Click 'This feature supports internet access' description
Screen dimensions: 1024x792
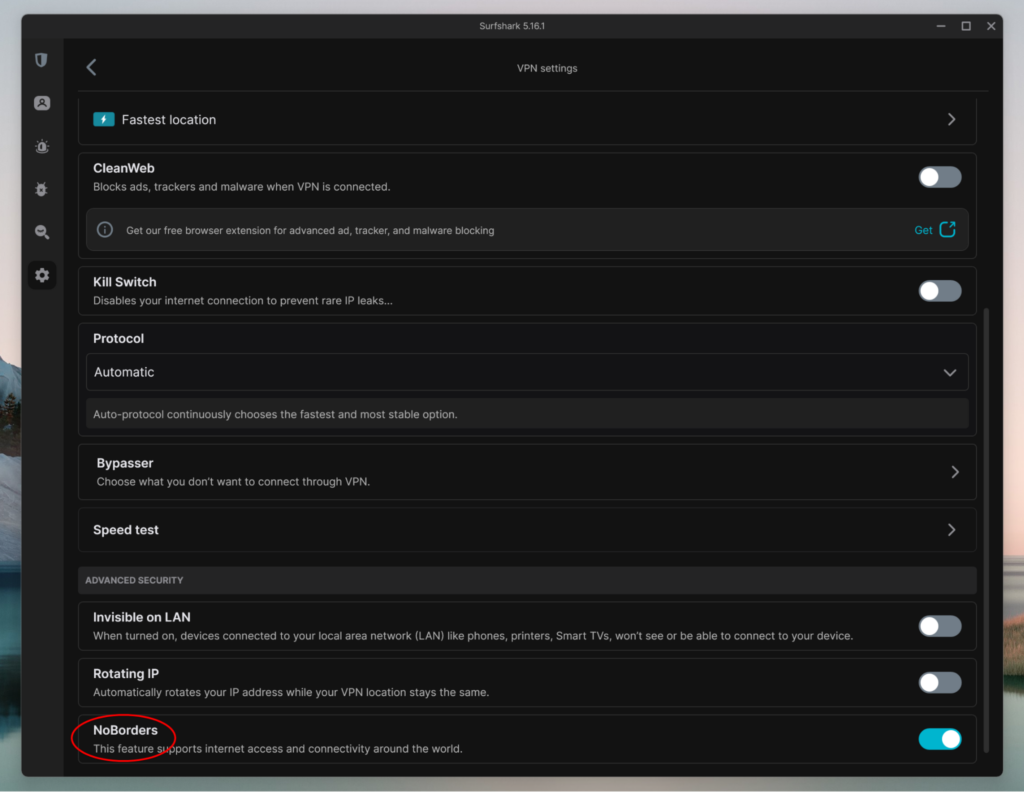278,749
